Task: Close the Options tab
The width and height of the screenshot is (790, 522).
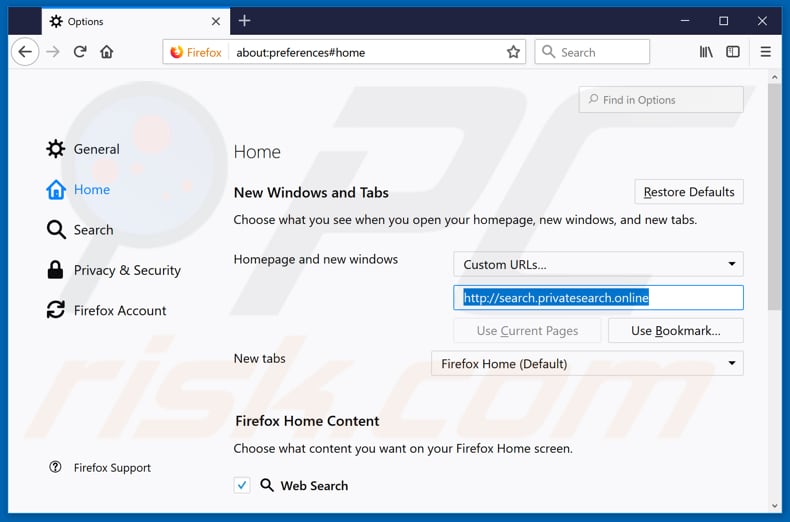Action: [x=216, y=21]
